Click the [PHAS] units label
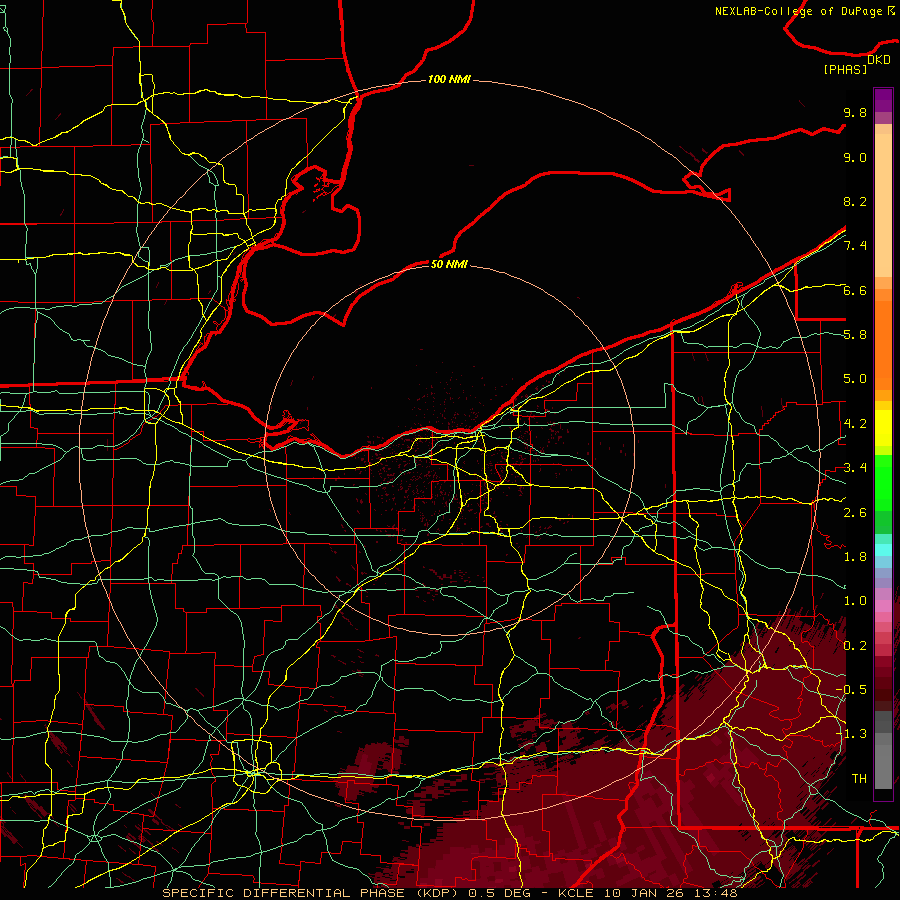Screen dimensions: 900x900 845,69
